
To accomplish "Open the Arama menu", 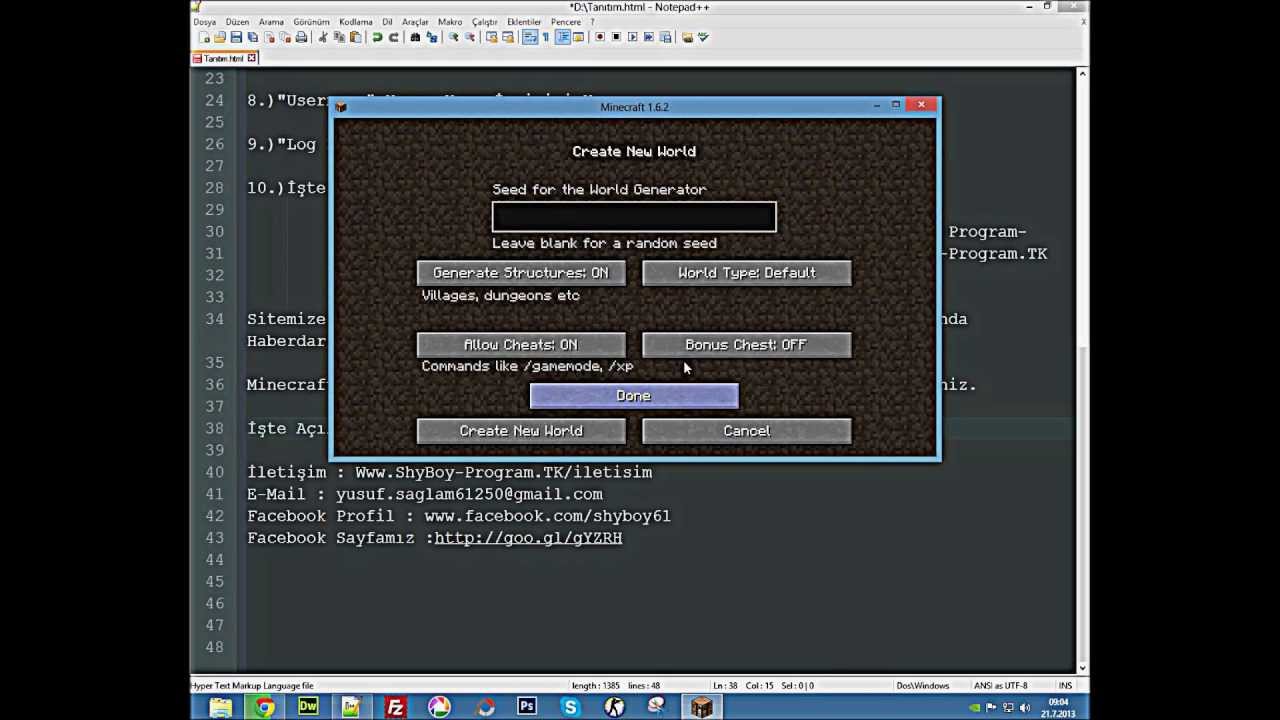I will pyautogui.click(x=271, y=22).
